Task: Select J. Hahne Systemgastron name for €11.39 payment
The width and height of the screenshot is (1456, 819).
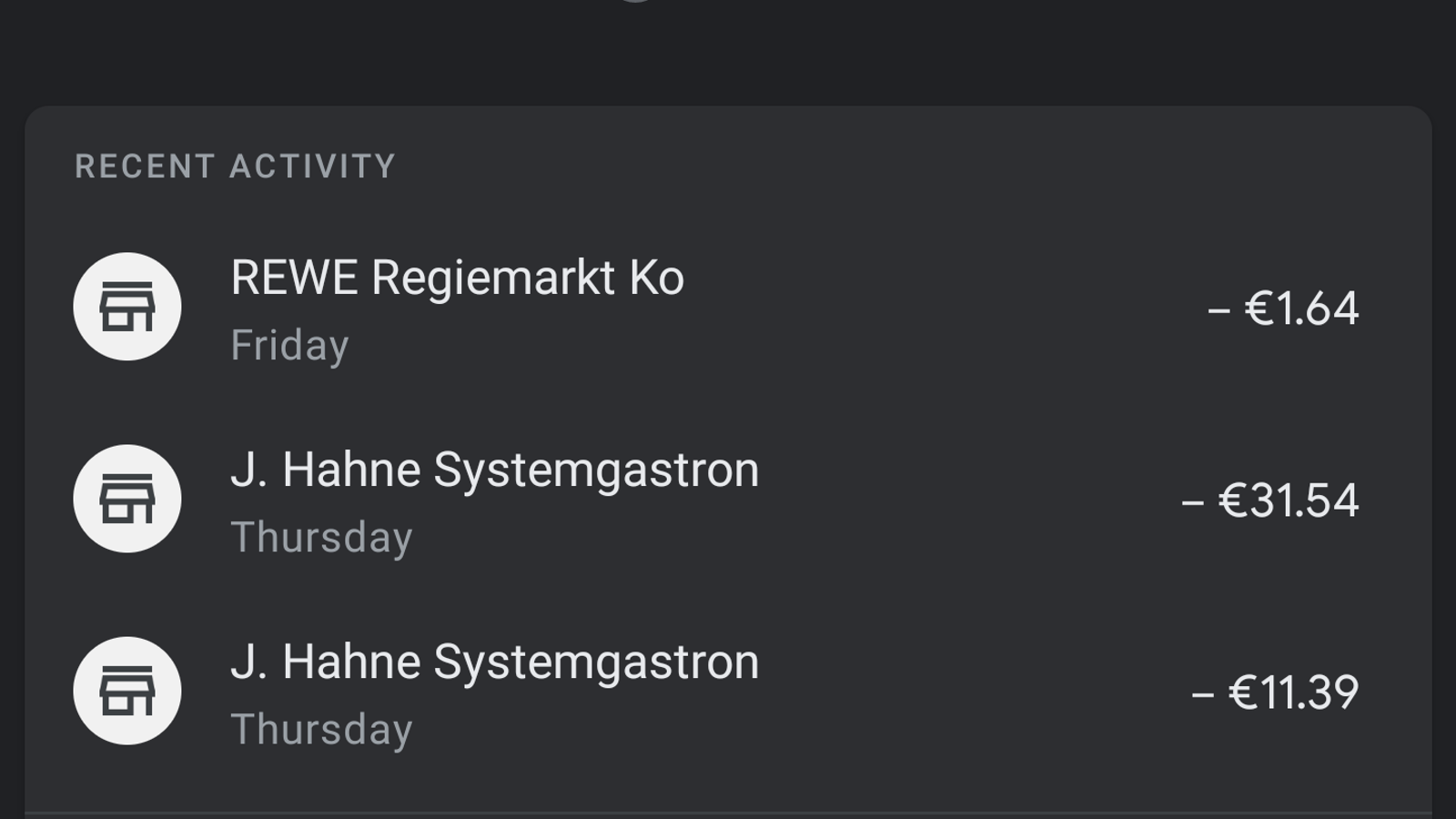Action: pyautogui.click(x=494, y=662)
